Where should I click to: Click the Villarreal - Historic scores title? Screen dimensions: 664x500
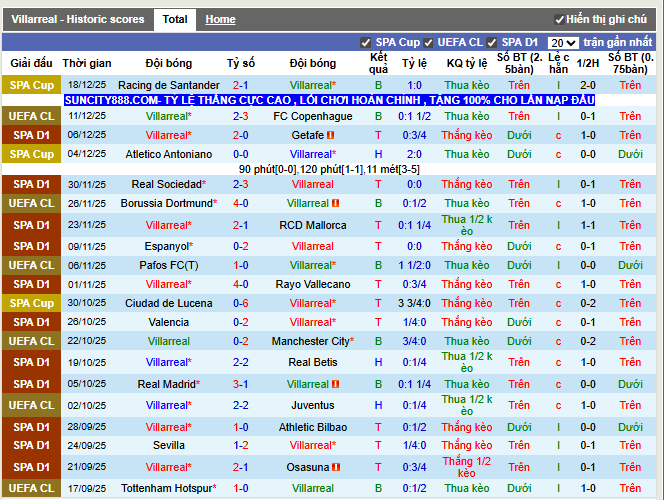pos(78,19)
